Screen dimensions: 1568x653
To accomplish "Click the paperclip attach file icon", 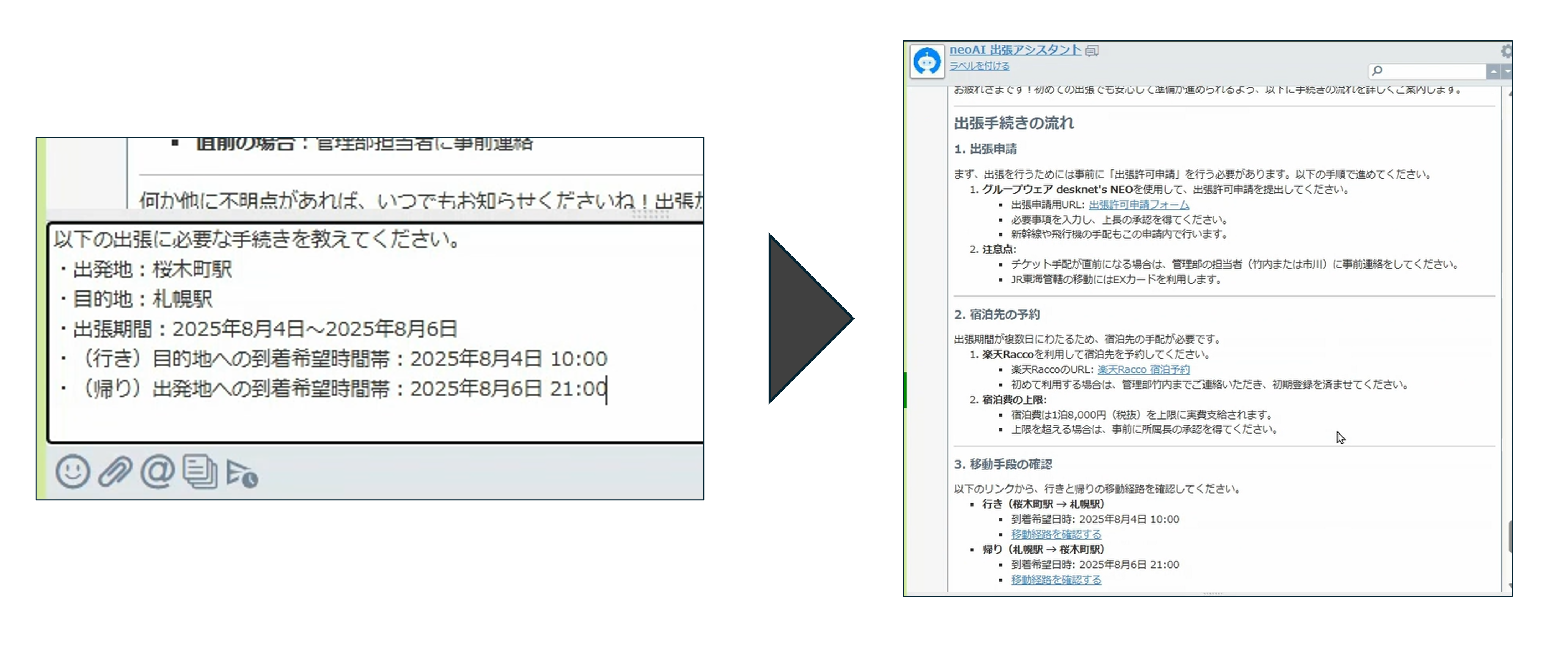I will [x=115, y=472].
